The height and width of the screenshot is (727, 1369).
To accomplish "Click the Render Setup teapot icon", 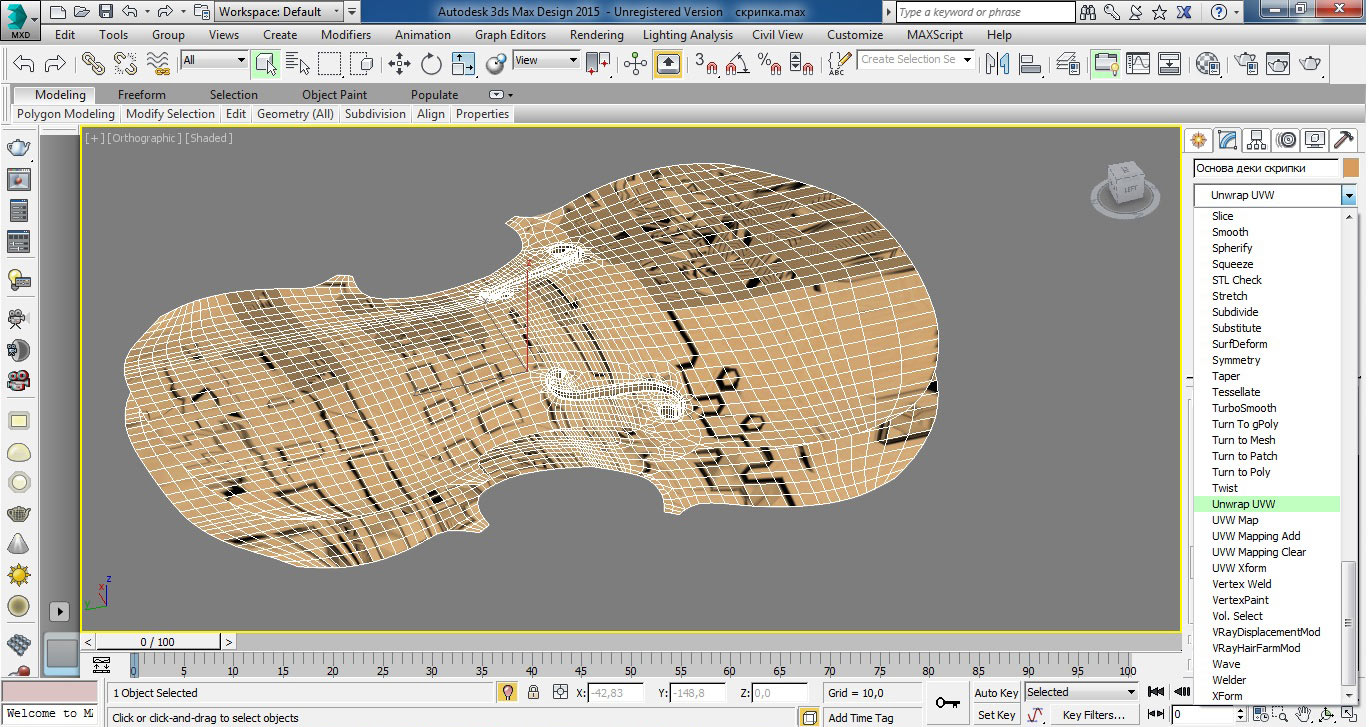I will click(x=1246, y=64).
